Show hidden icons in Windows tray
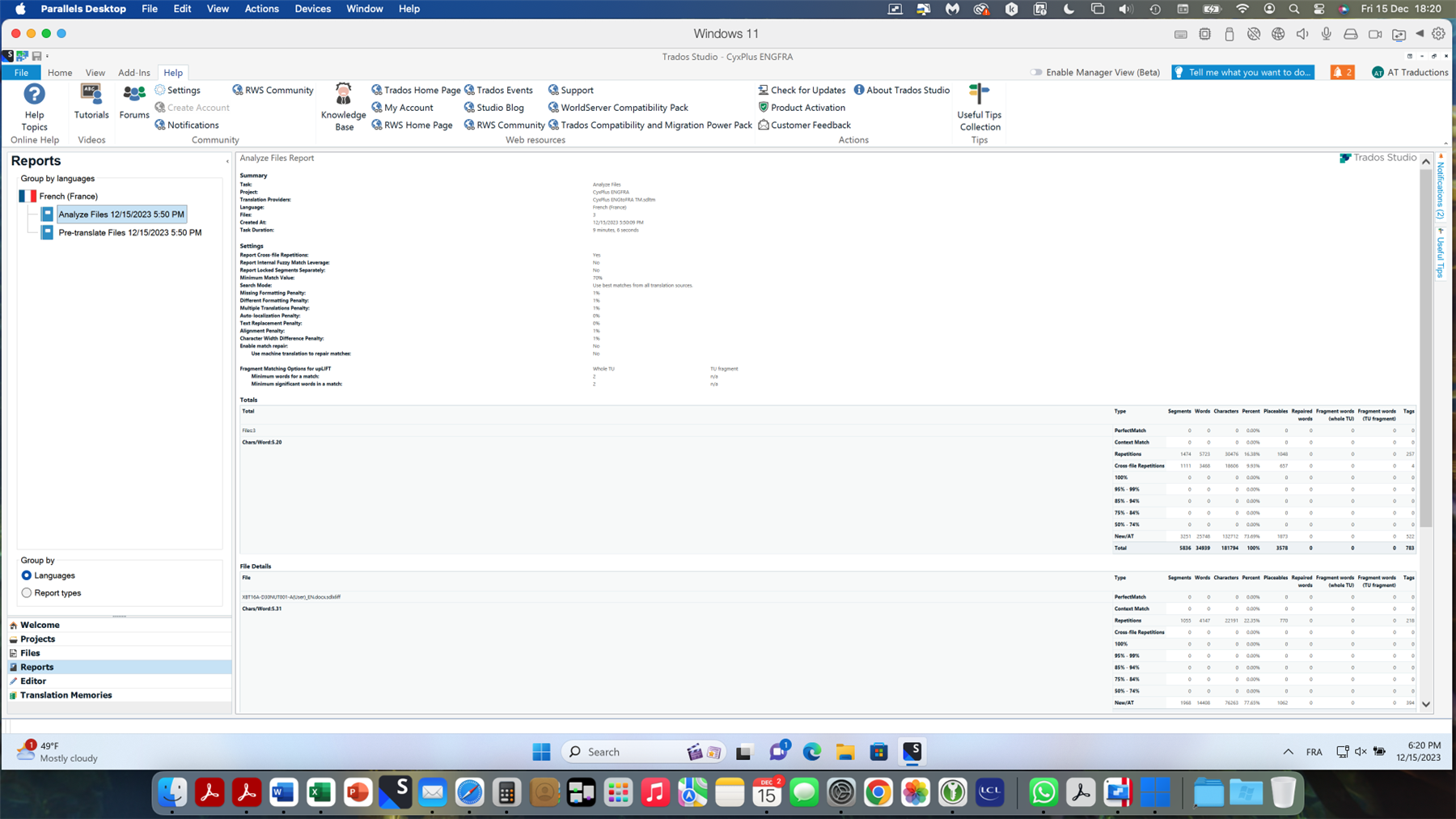 [1288, 752]
